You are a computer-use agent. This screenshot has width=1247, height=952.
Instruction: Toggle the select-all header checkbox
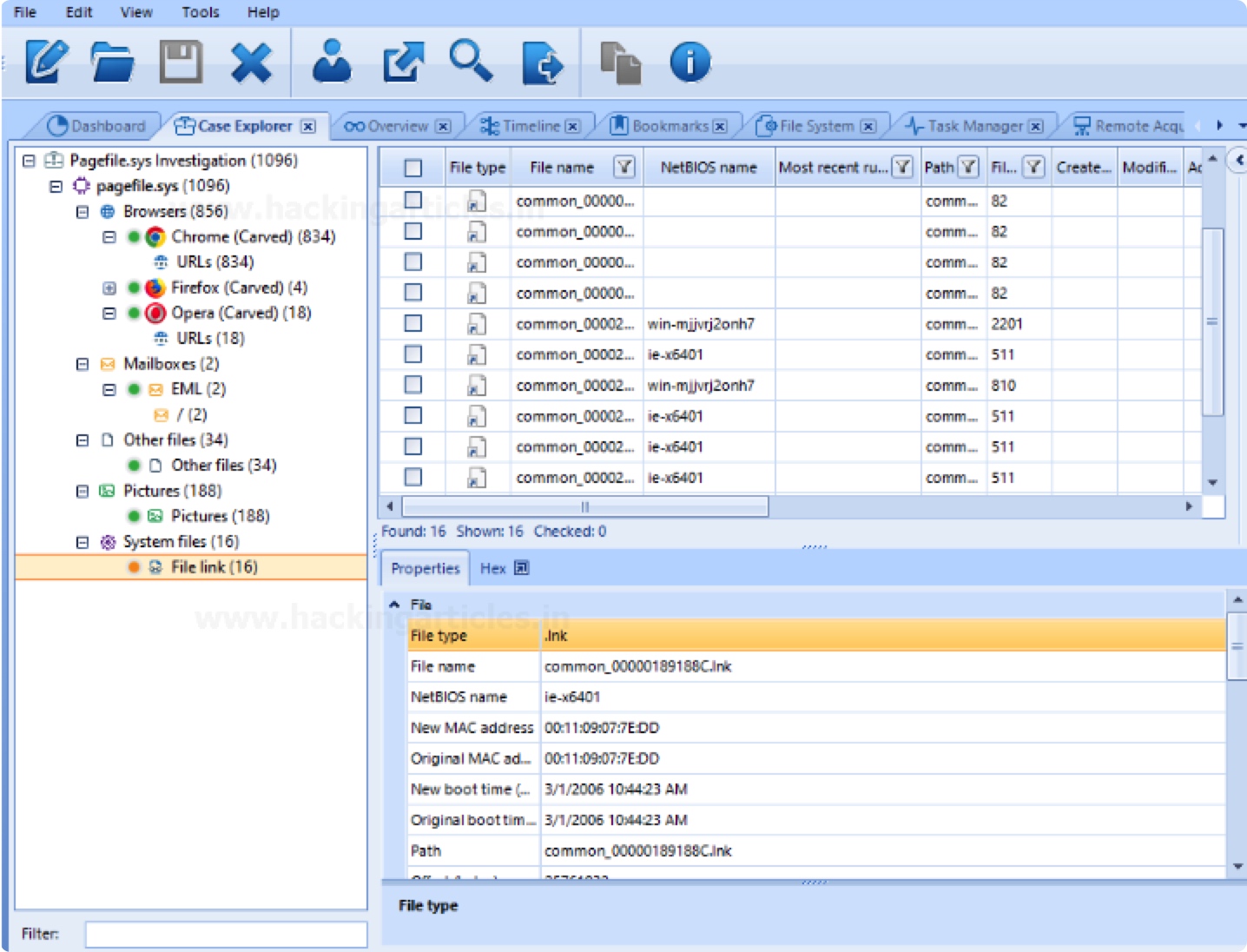click(x=413, y=168)
